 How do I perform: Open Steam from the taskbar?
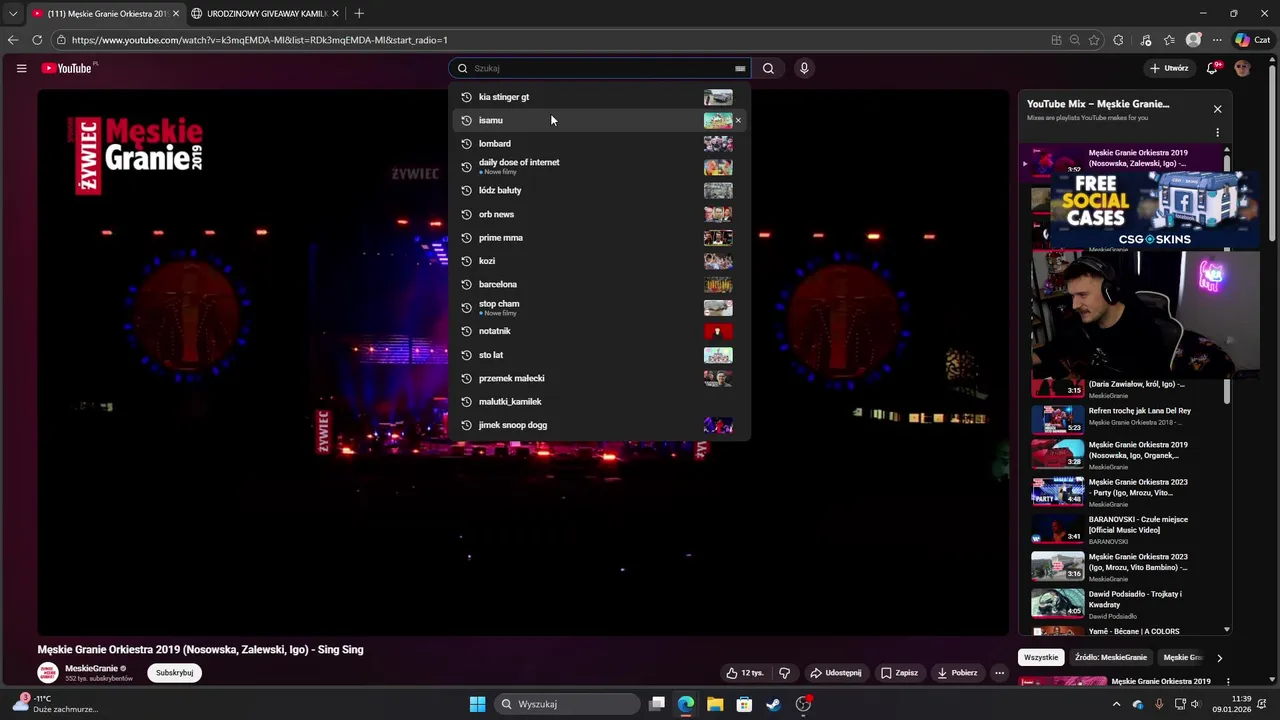773,704
